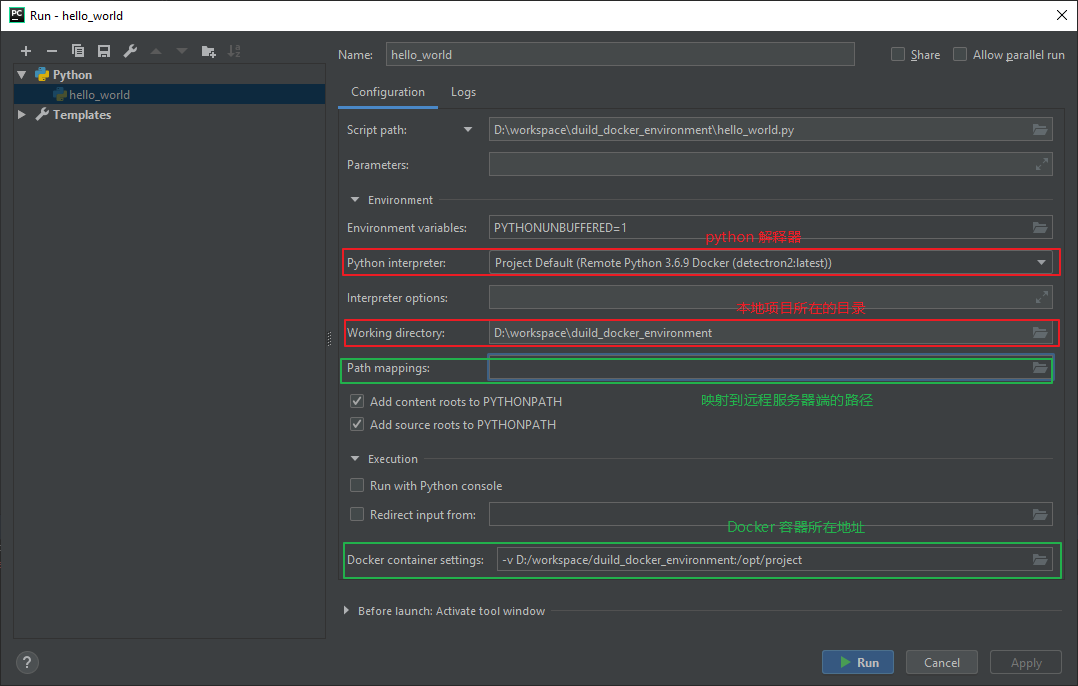Select the Python group label
Image resolution: width=1078 pixels, height=686 pixels.
pyautogui.click(x=72, y=75)
